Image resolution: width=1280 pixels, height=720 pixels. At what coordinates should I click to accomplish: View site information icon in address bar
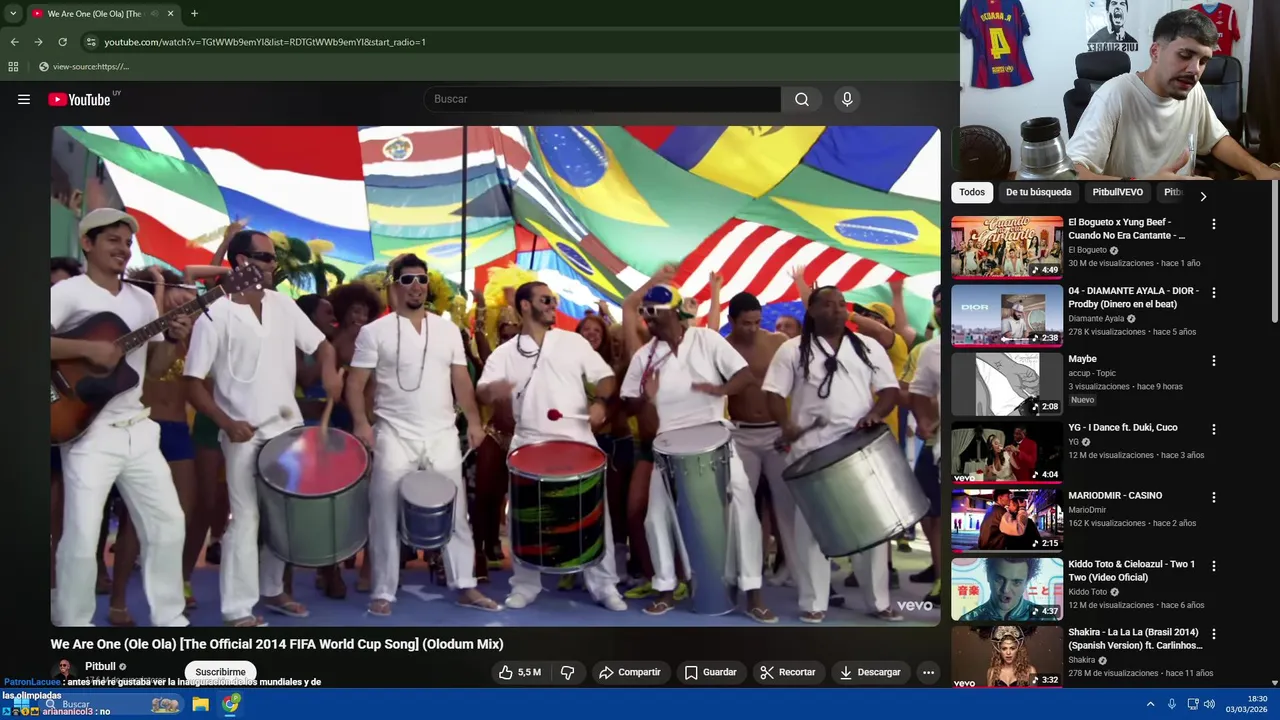coord(91,42)
